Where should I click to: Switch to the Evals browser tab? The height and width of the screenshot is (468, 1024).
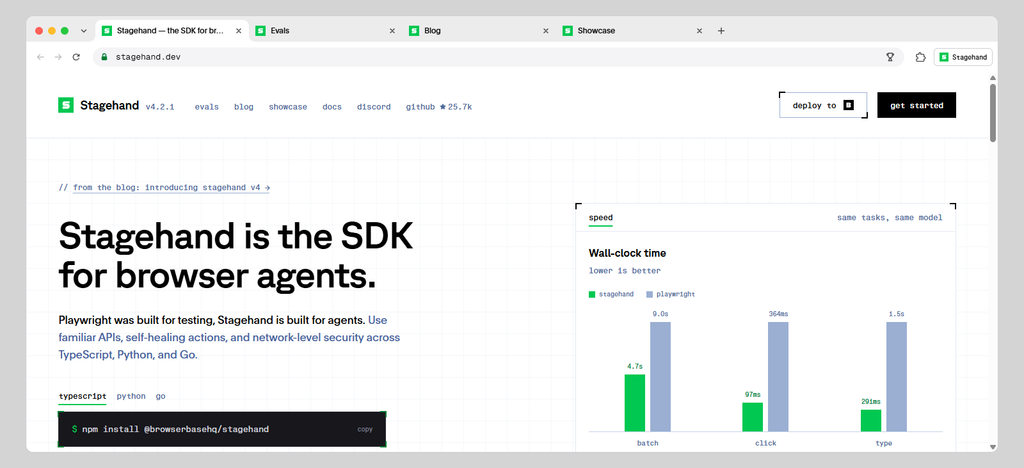[x=325, y=31]
